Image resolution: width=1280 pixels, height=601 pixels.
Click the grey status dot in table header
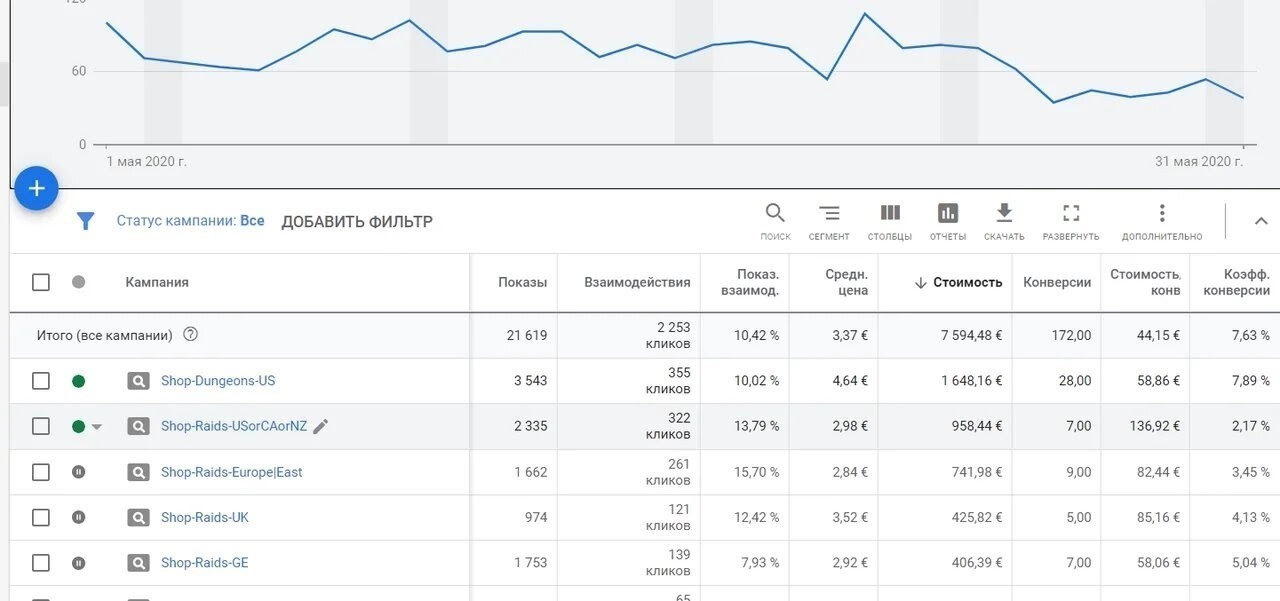tap(79, 282)
